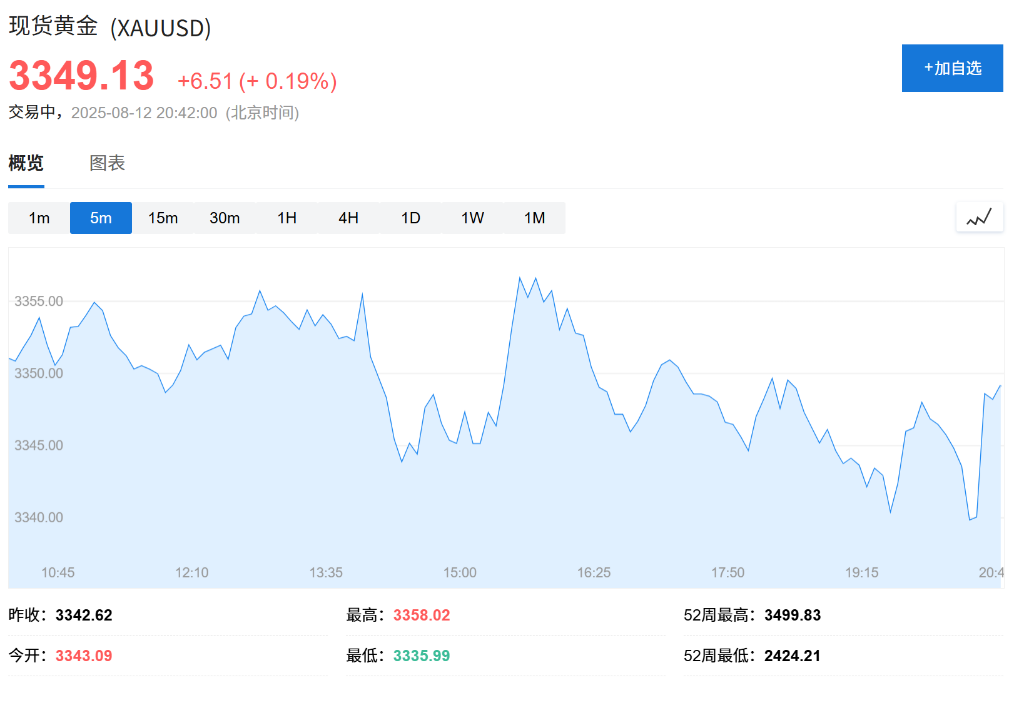Viewport: 1024px width, 709px height.
Task: Choose the 30m interval
Action: [x=225, y=218]
